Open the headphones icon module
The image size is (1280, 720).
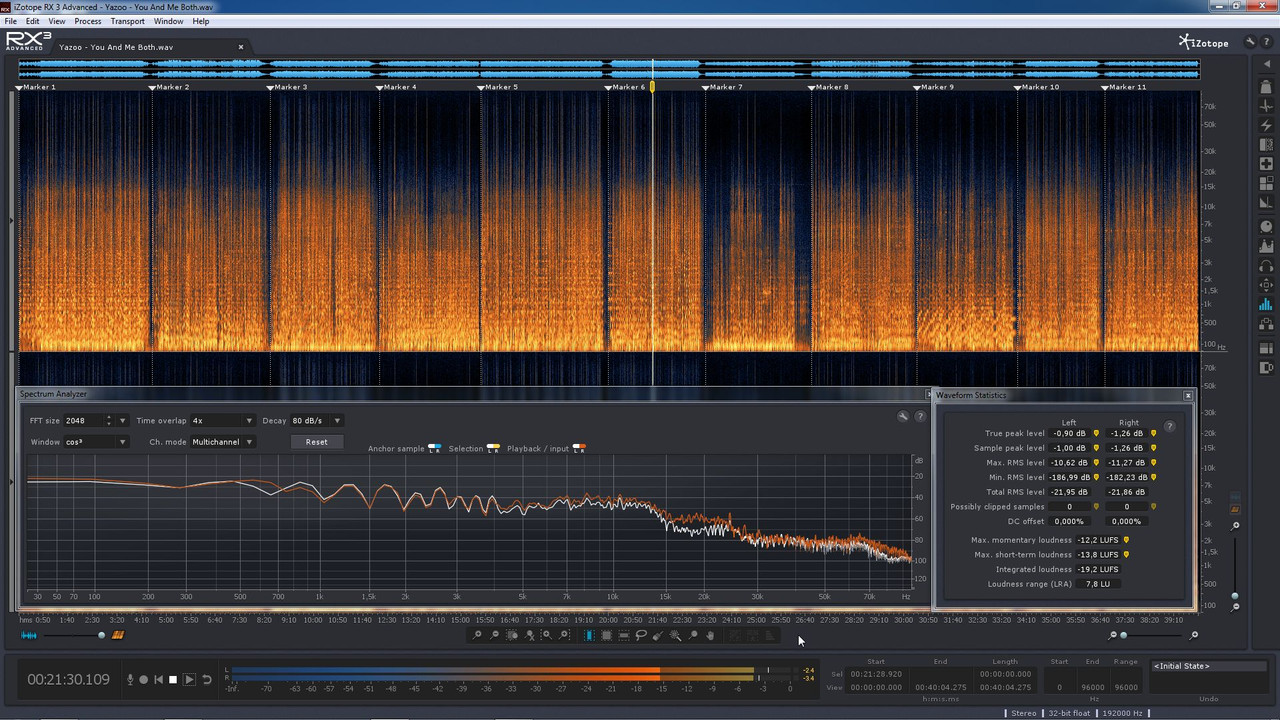[x=1266, y=266]
